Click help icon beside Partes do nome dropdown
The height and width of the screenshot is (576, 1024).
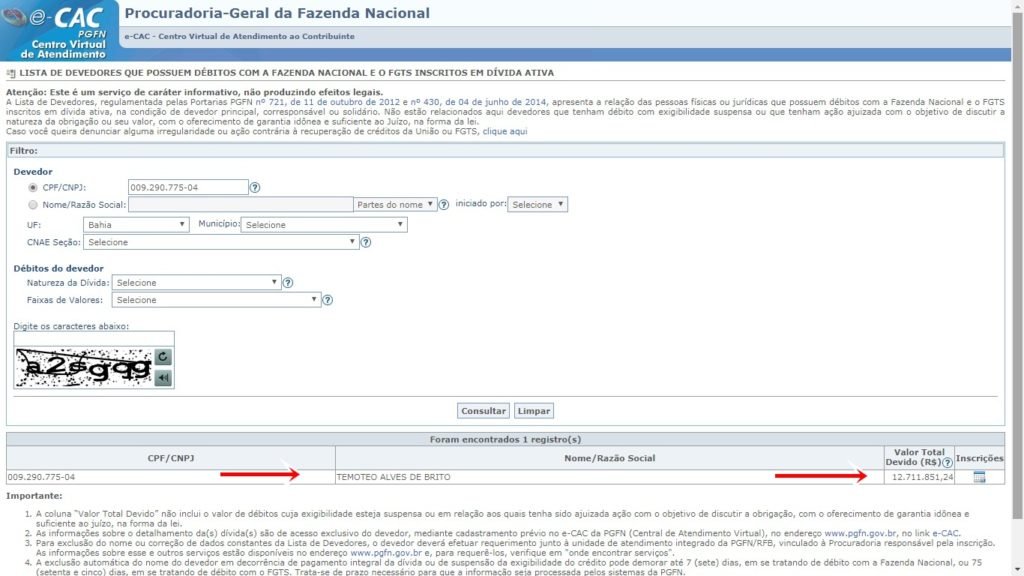(x=444, y=204)
